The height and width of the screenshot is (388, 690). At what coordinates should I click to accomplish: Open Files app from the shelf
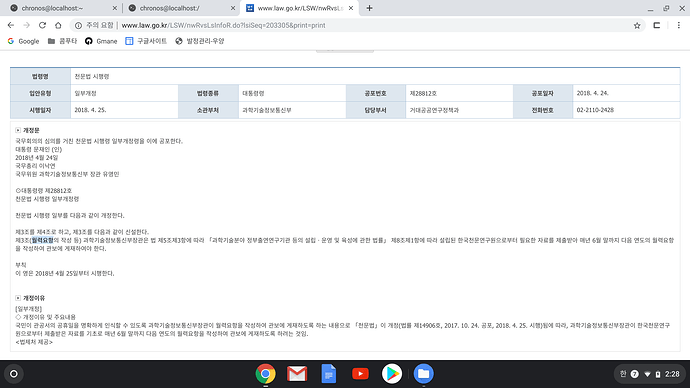[x=423, y=374]
